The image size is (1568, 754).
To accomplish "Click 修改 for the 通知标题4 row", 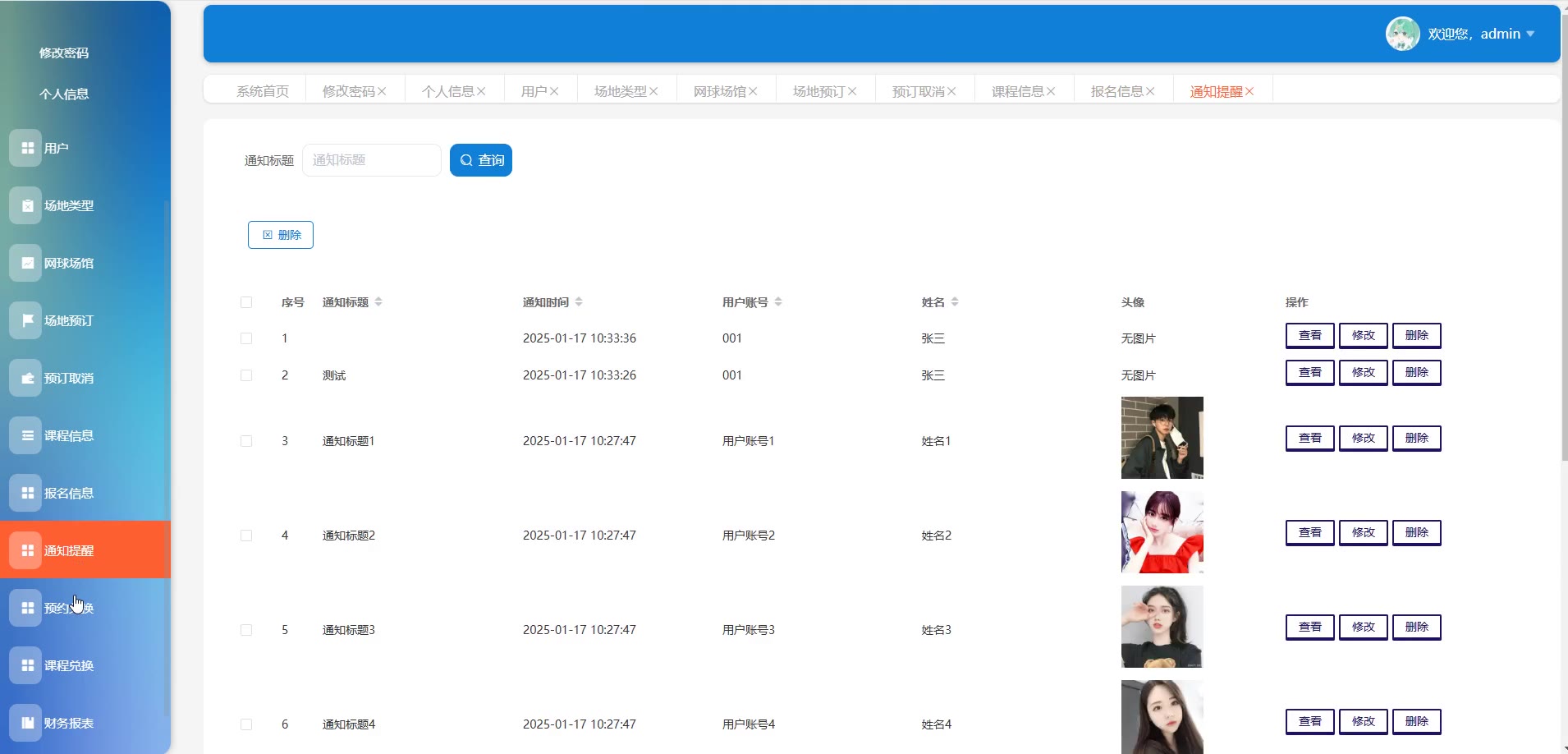I will [x=1364, y=721].
